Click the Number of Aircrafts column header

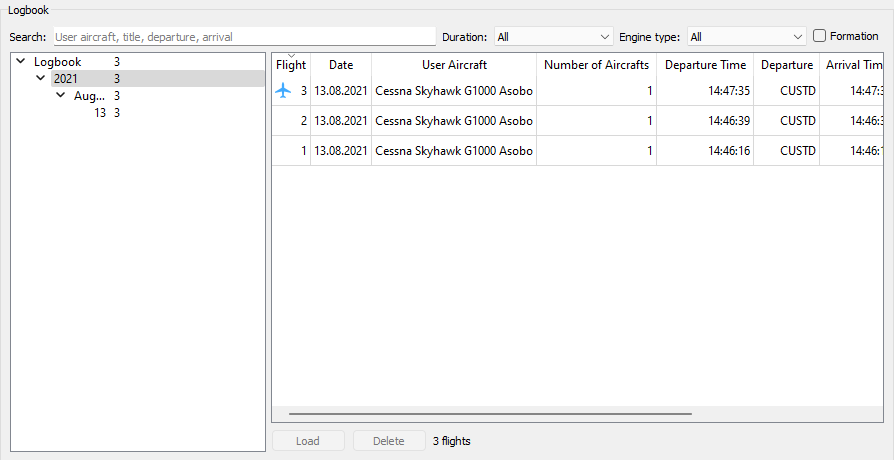pyautogui.click(x=596, y=65)
